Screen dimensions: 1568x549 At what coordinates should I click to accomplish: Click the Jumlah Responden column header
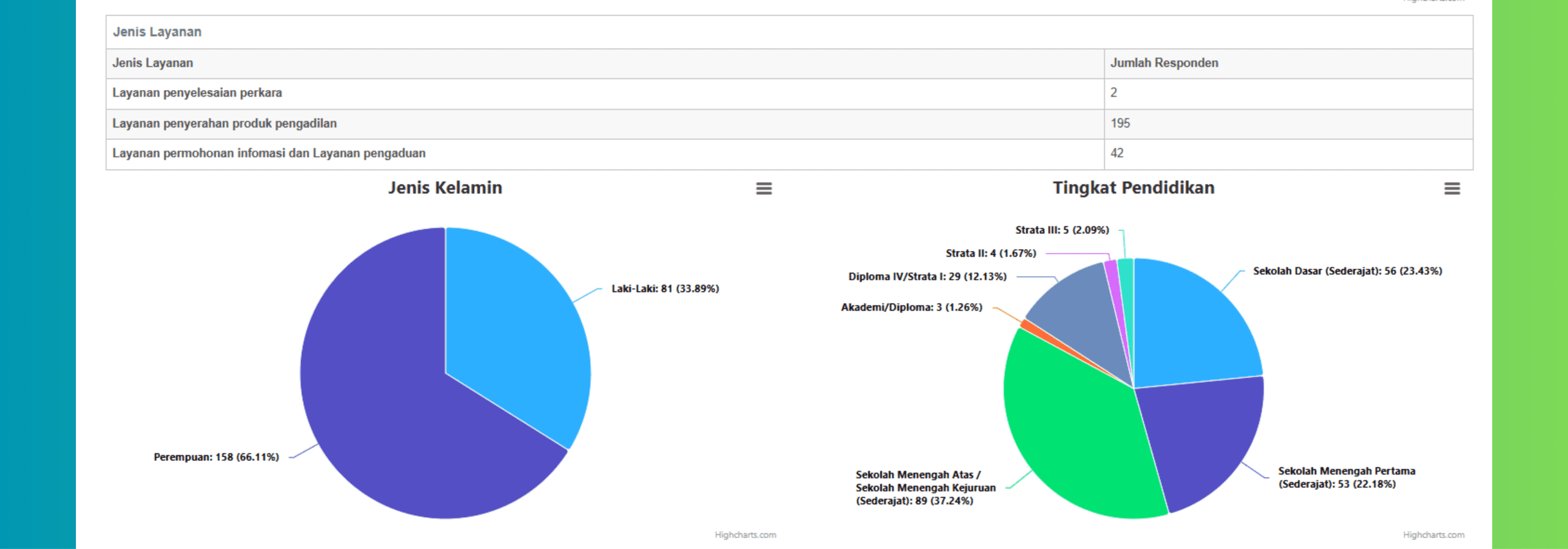point(1164,63)
